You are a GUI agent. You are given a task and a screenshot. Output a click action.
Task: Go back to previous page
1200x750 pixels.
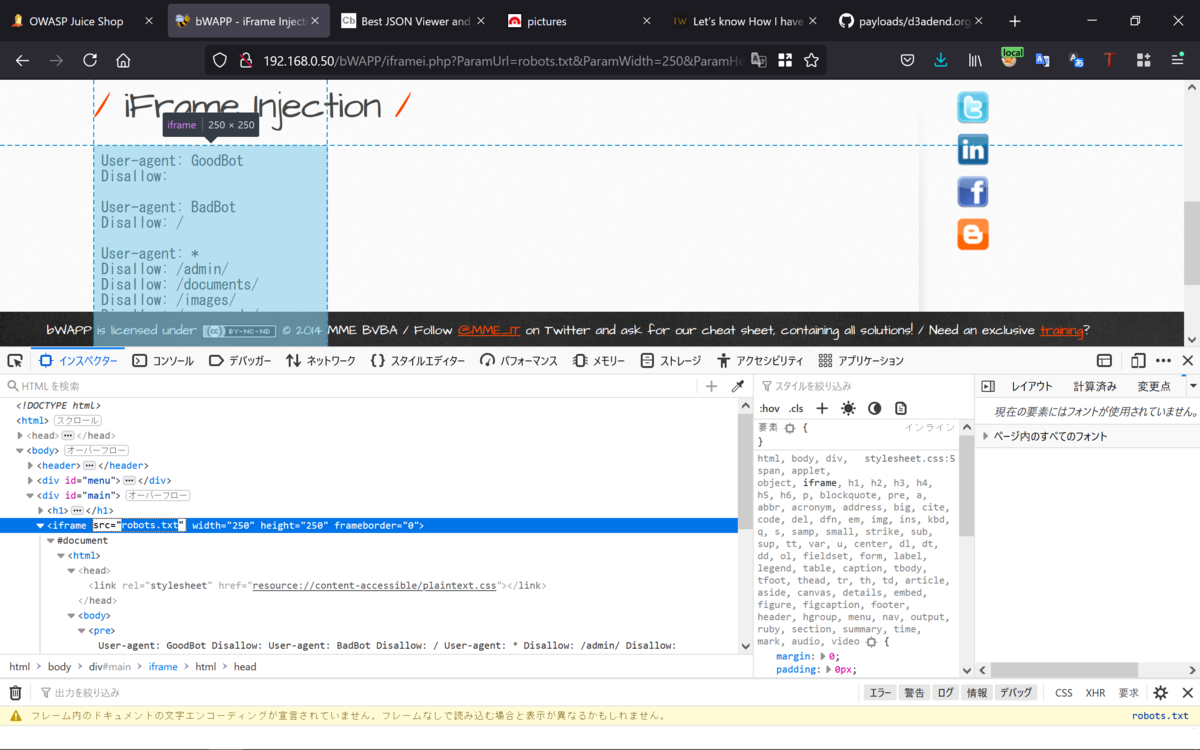click(x=22, y=60)
